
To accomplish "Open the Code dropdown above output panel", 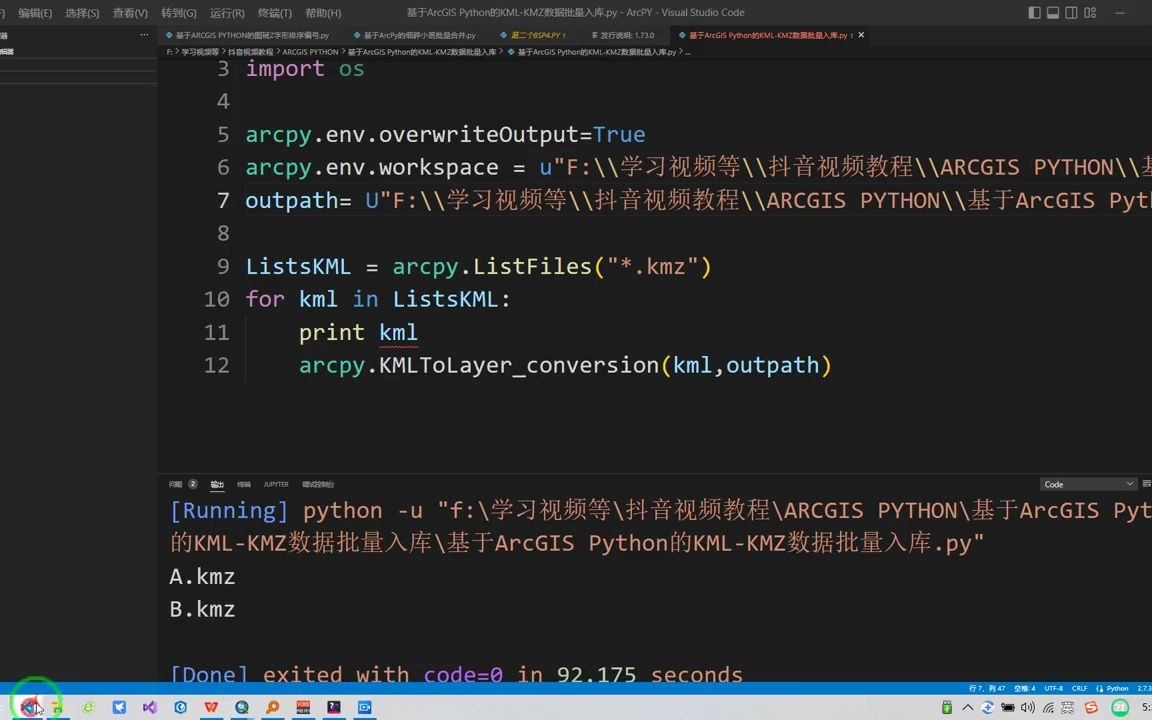I will click(x=1085, y=484).
